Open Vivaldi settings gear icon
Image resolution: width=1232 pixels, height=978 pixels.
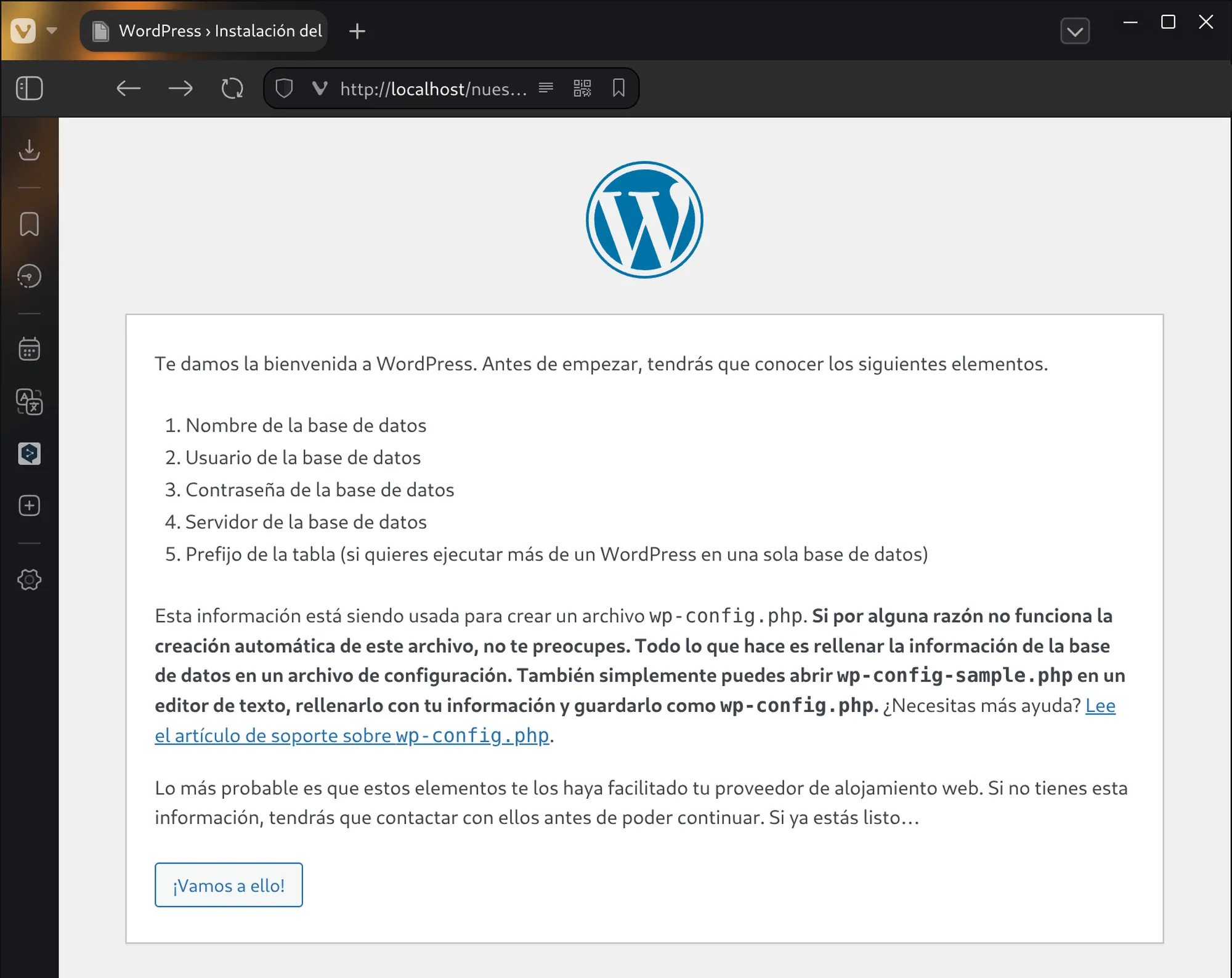[29, 580]
